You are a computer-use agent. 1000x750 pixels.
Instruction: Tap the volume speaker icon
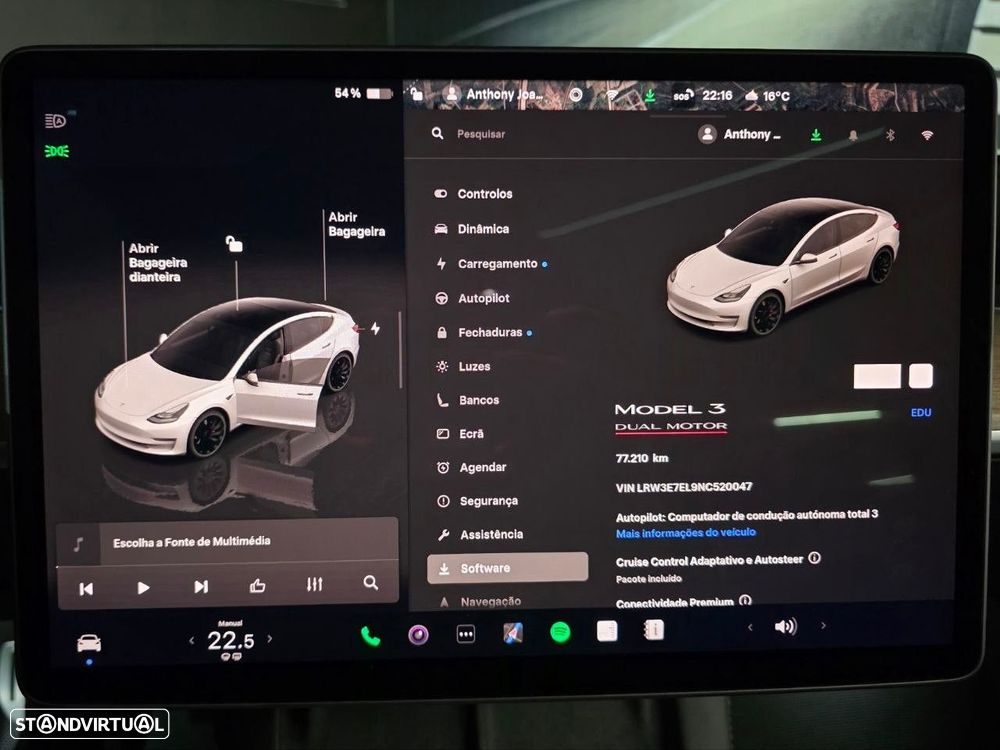786,627
